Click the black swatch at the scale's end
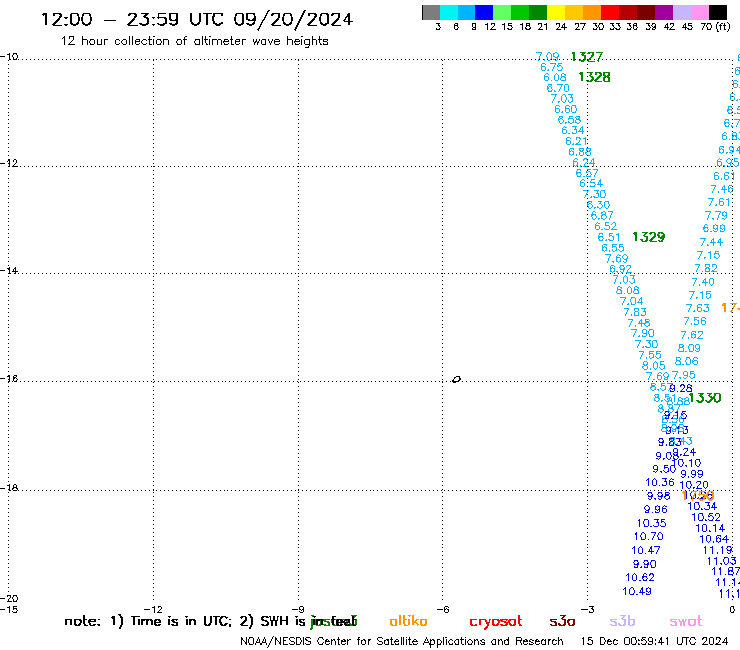This screenshot has height=650, width=740. 718,12
